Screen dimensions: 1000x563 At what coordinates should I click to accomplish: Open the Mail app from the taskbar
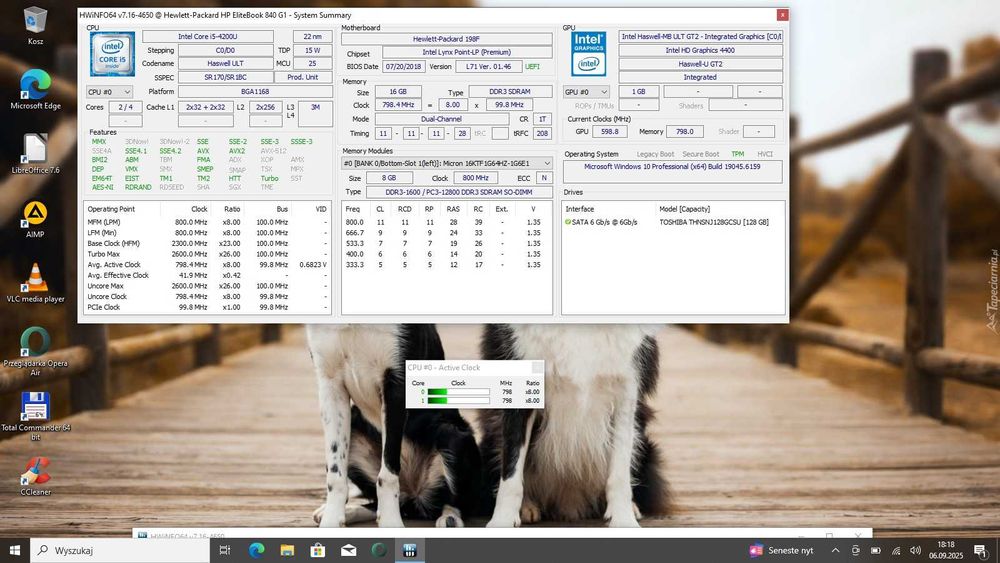point(348,550)
